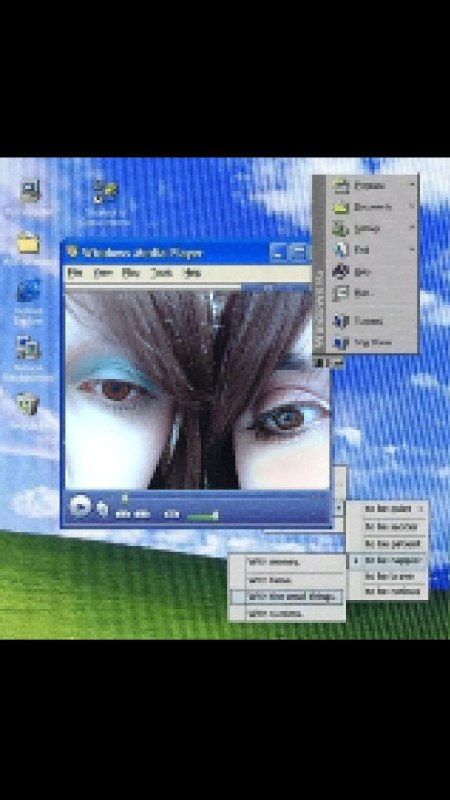Open the Recycle Bin desktop icon
This screenshot has width=450, height=800.
29,404
